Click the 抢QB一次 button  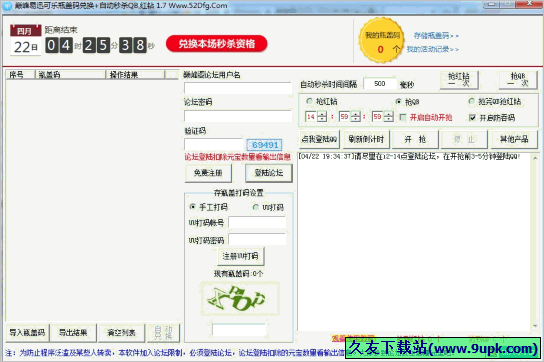click(518, 80)
